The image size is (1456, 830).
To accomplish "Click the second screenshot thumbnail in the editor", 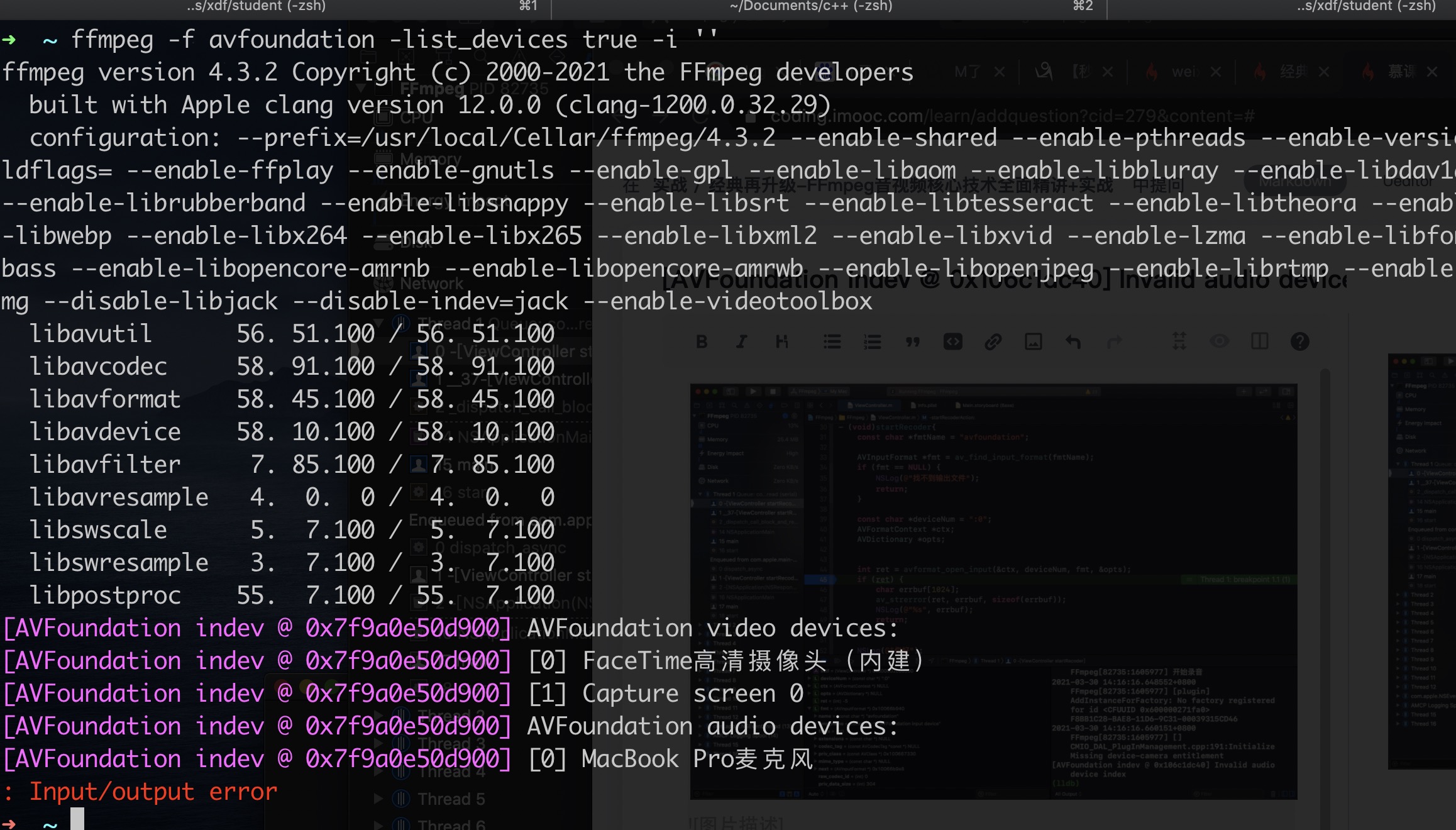I will pos(1422,561).
